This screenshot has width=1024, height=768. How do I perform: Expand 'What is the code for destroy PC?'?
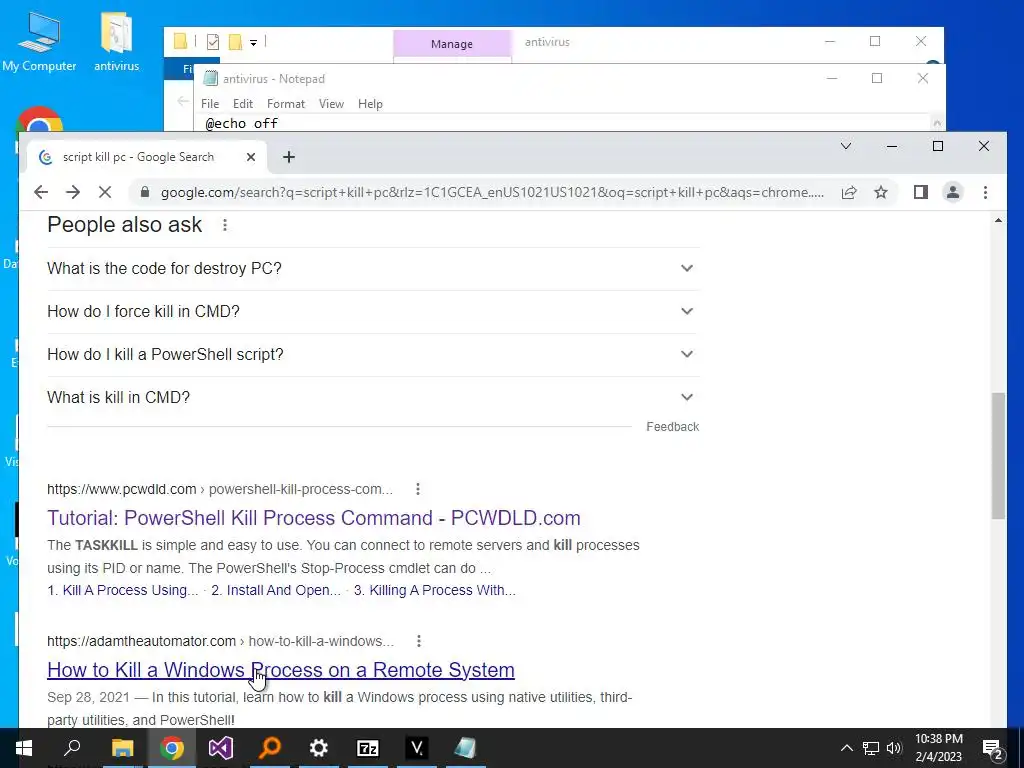point(373,268)
